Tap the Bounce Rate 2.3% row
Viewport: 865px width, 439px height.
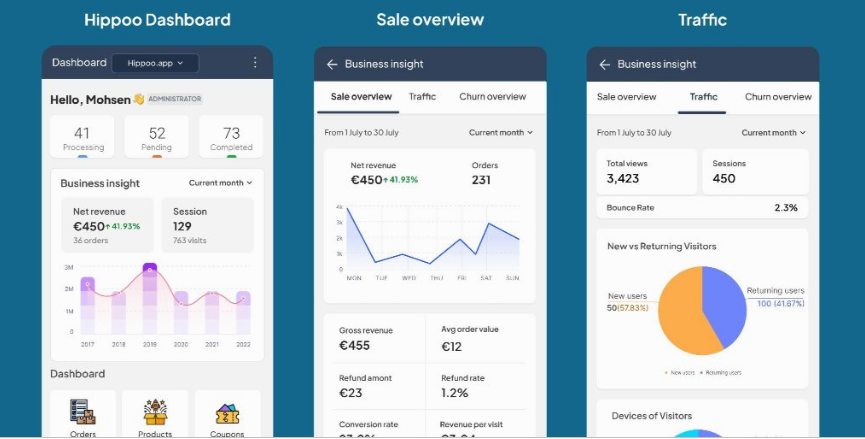pyautogui.click(x=702, y=207)
